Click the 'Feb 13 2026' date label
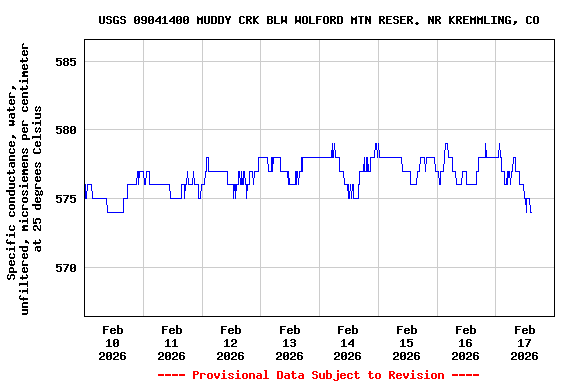This screenshot has width=576, height=384. (289, 343)
